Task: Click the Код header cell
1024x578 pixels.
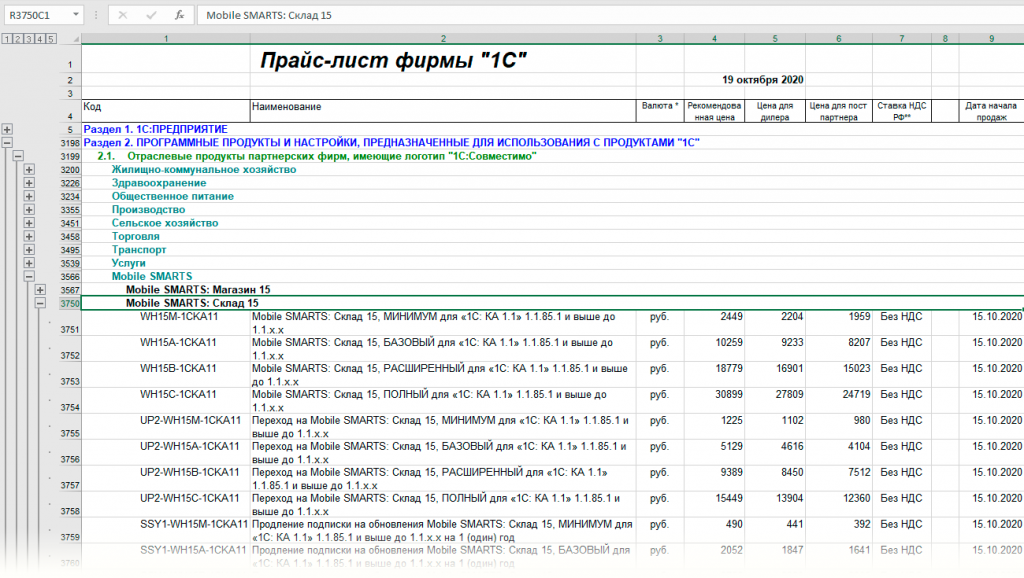Action: [166, 111]
